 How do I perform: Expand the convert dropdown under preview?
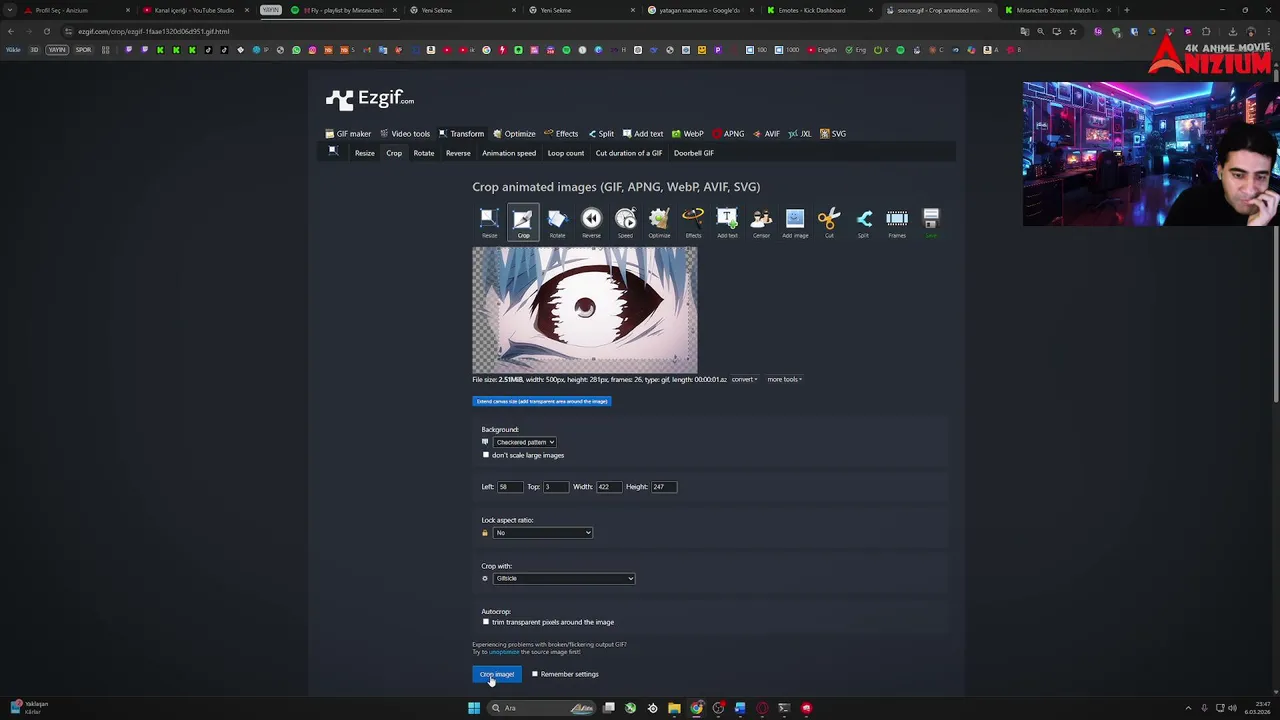[x=744, y=379]
